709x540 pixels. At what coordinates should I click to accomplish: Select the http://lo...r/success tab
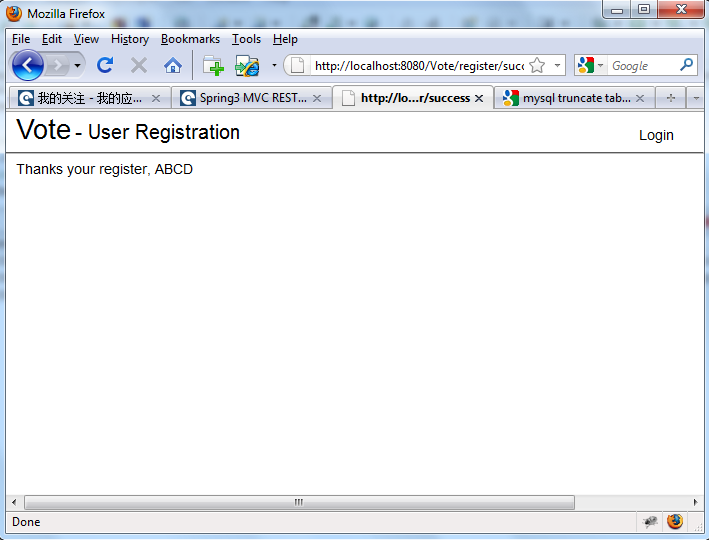click(x=413, y=98)
